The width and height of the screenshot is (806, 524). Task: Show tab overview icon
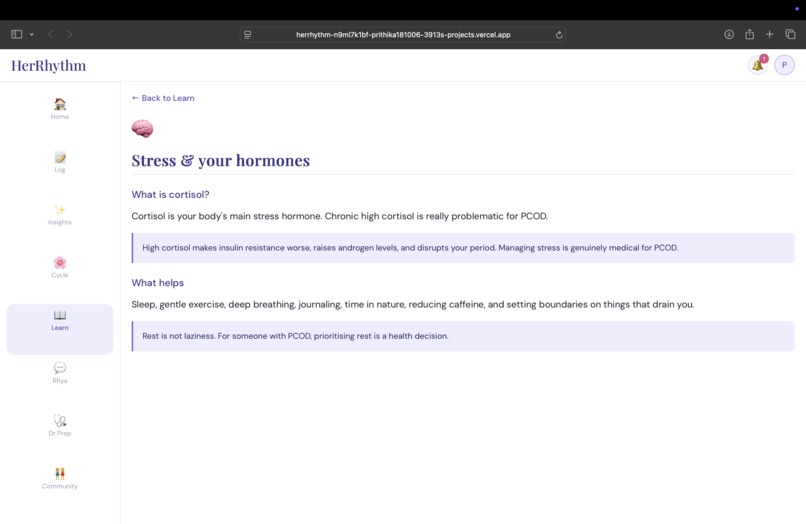(x=791, y=34)
